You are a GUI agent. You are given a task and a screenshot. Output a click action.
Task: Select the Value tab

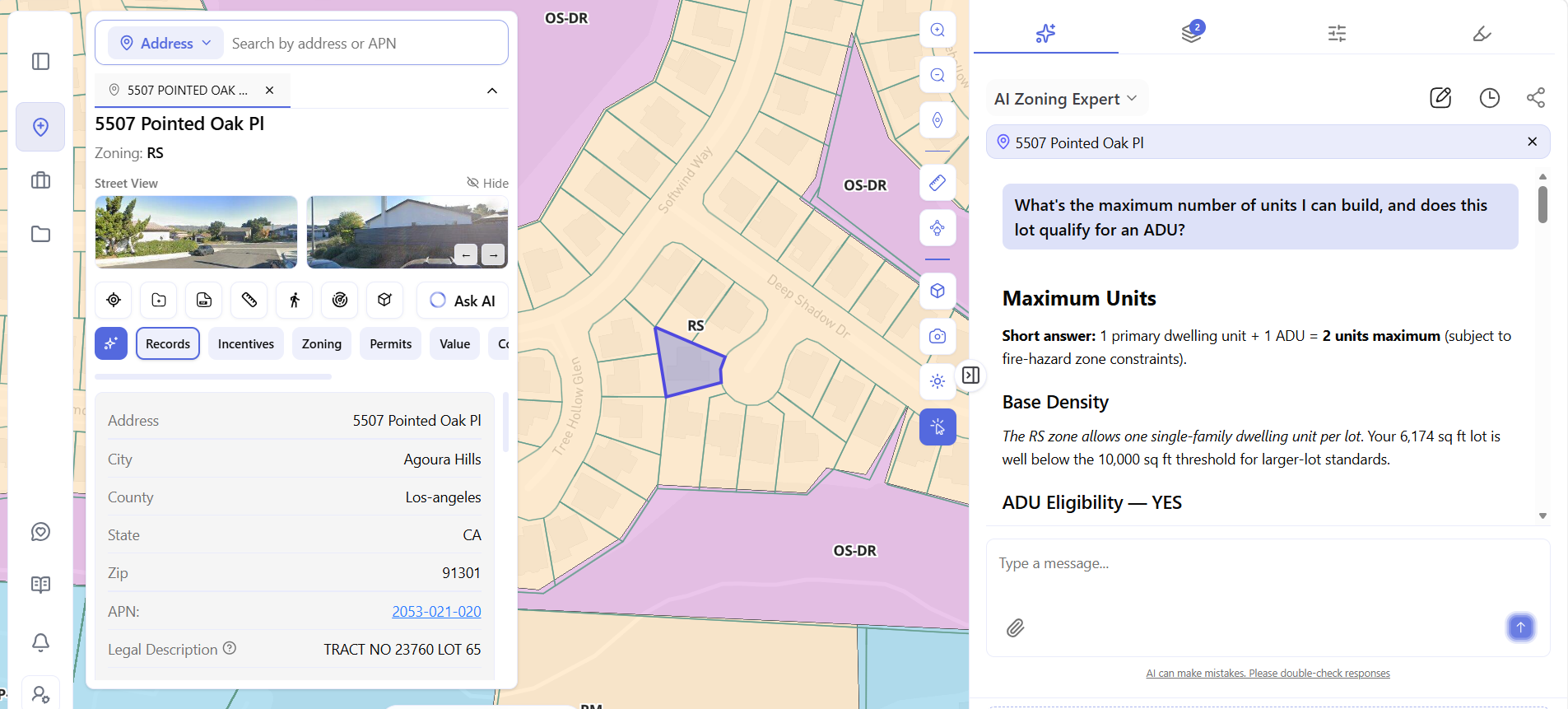455,343
